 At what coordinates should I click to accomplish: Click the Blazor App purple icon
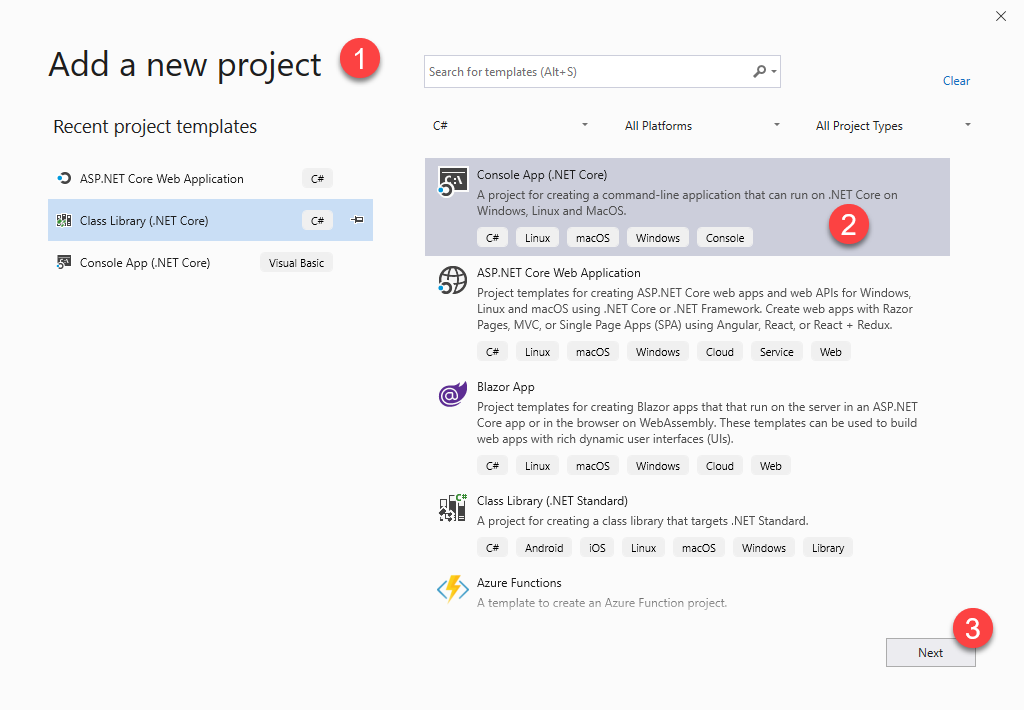point(452,394)
